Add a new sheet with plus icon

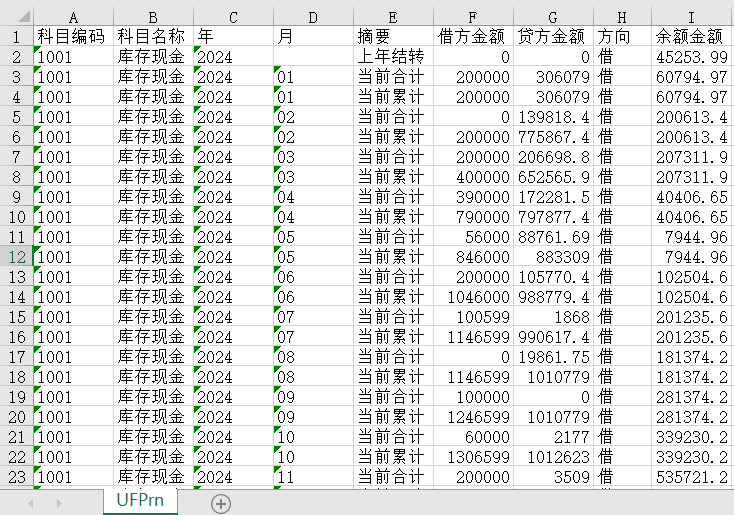click(220, 504)
